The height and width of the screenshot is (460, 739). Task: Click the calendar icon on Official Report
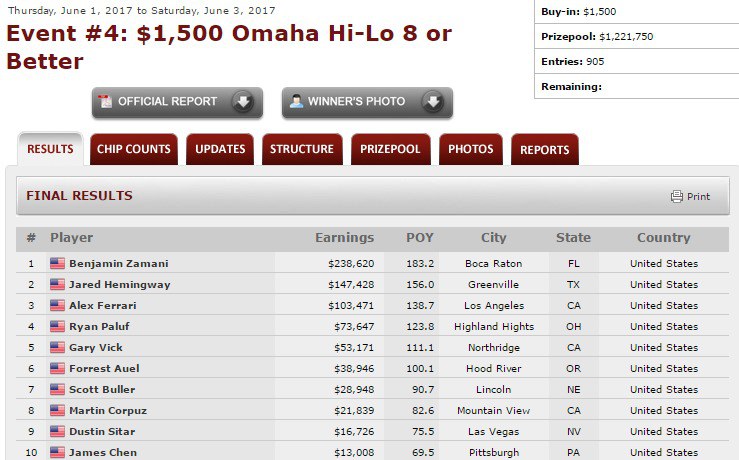click(106, 102)
